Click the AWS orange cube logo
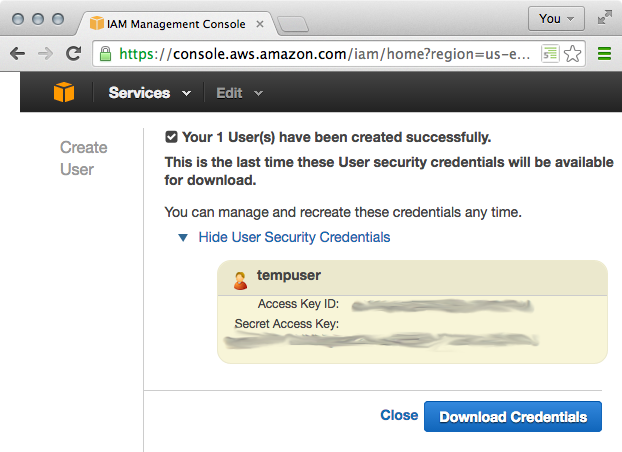622x452 pixels. [x=64, y=92]
